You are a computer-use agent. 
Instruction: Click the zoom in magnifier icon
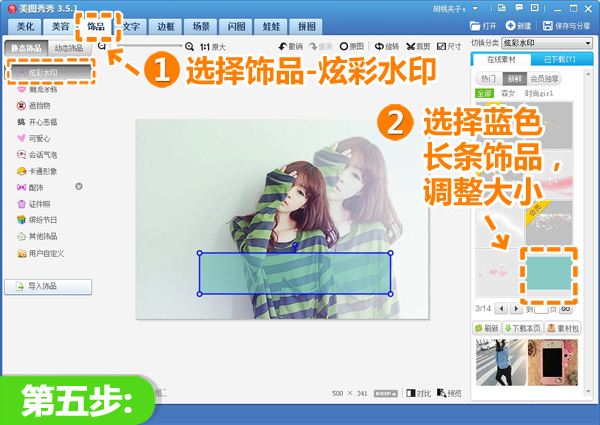pos(189,47)
